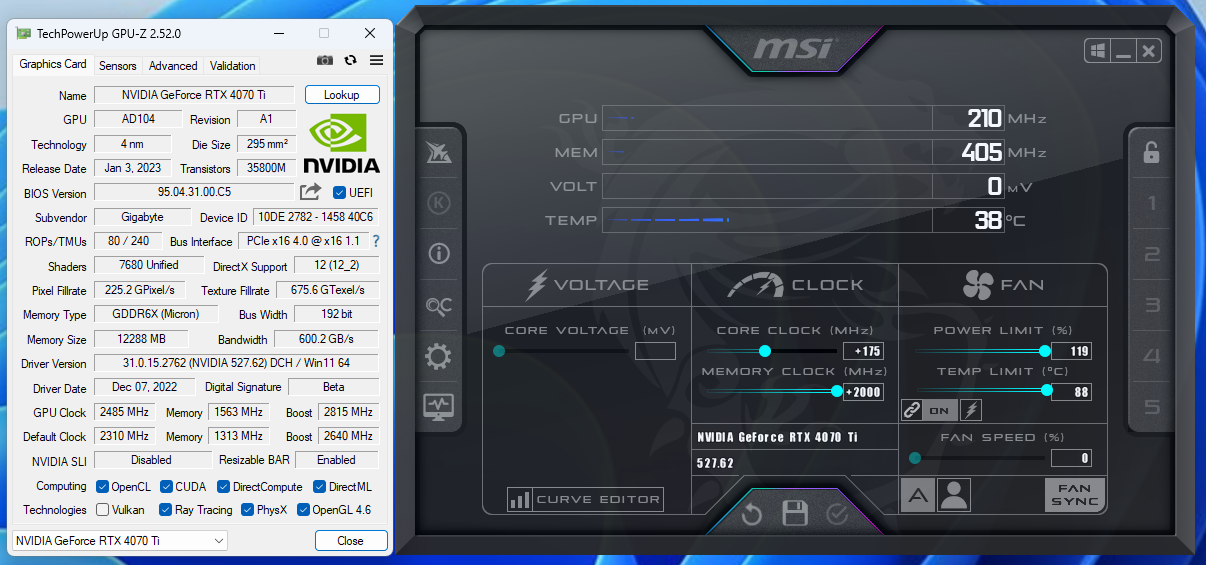Click the Power Limit 119 value field

(x=1071, y=351)
